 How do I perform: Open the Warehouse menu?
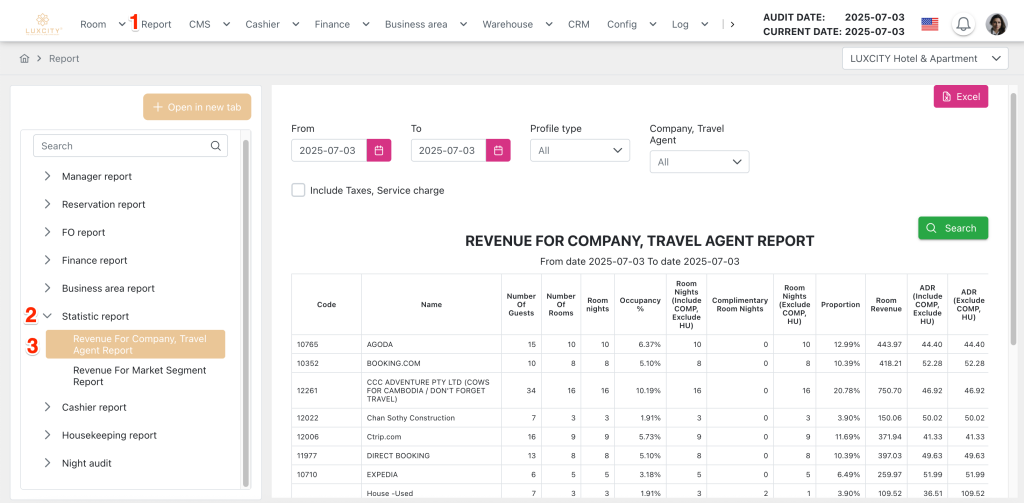(x=516, y=24)
